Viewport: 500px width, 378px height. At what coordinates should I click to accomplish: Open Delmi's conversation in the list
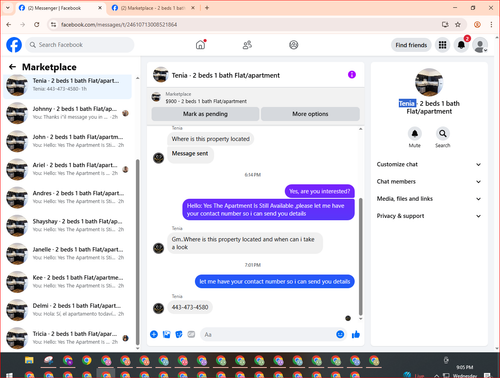click(68, 310)
